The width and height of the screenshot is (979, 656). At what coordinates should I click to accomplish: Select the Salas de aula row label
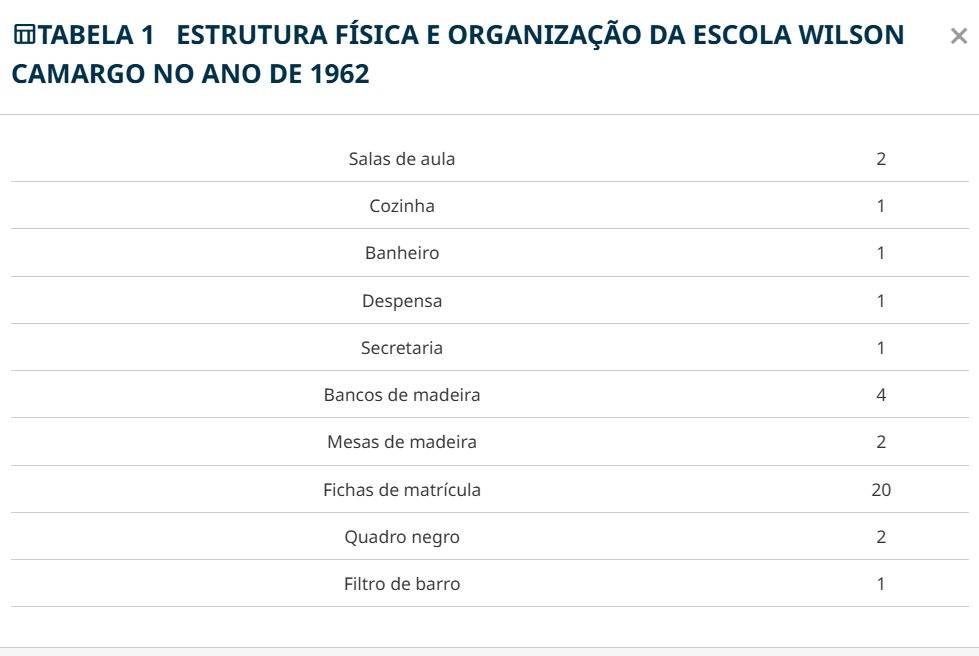tap(401, 159)
